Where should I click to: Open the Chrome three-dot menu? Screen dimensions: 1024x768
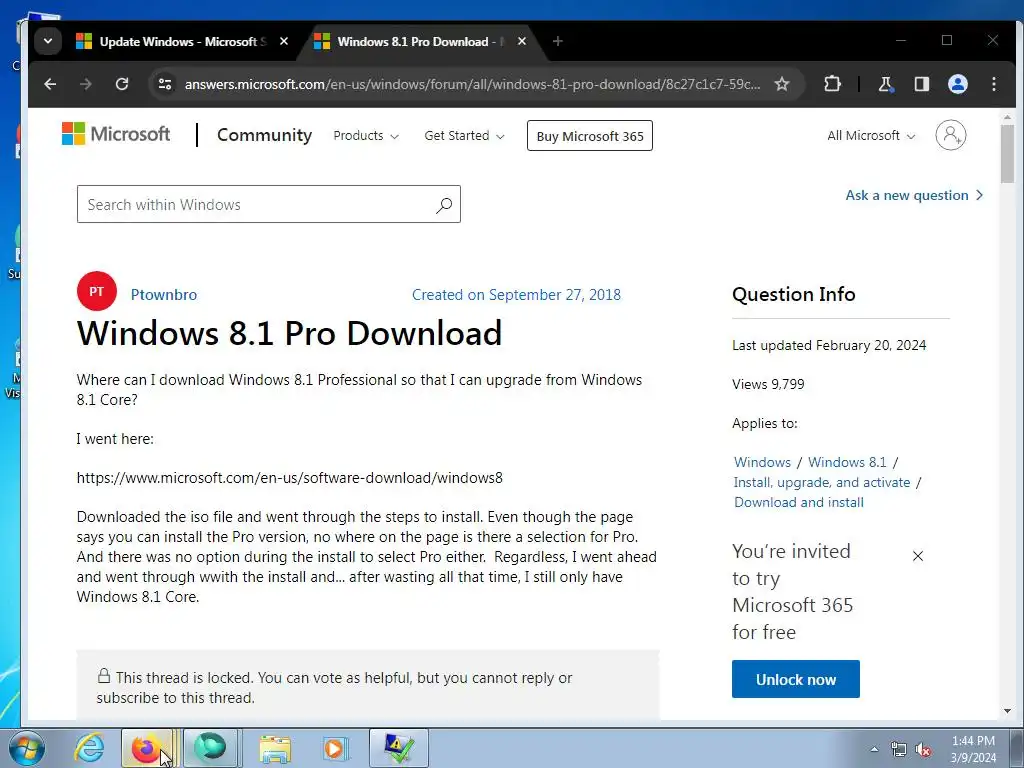click(x=993, y=84)
